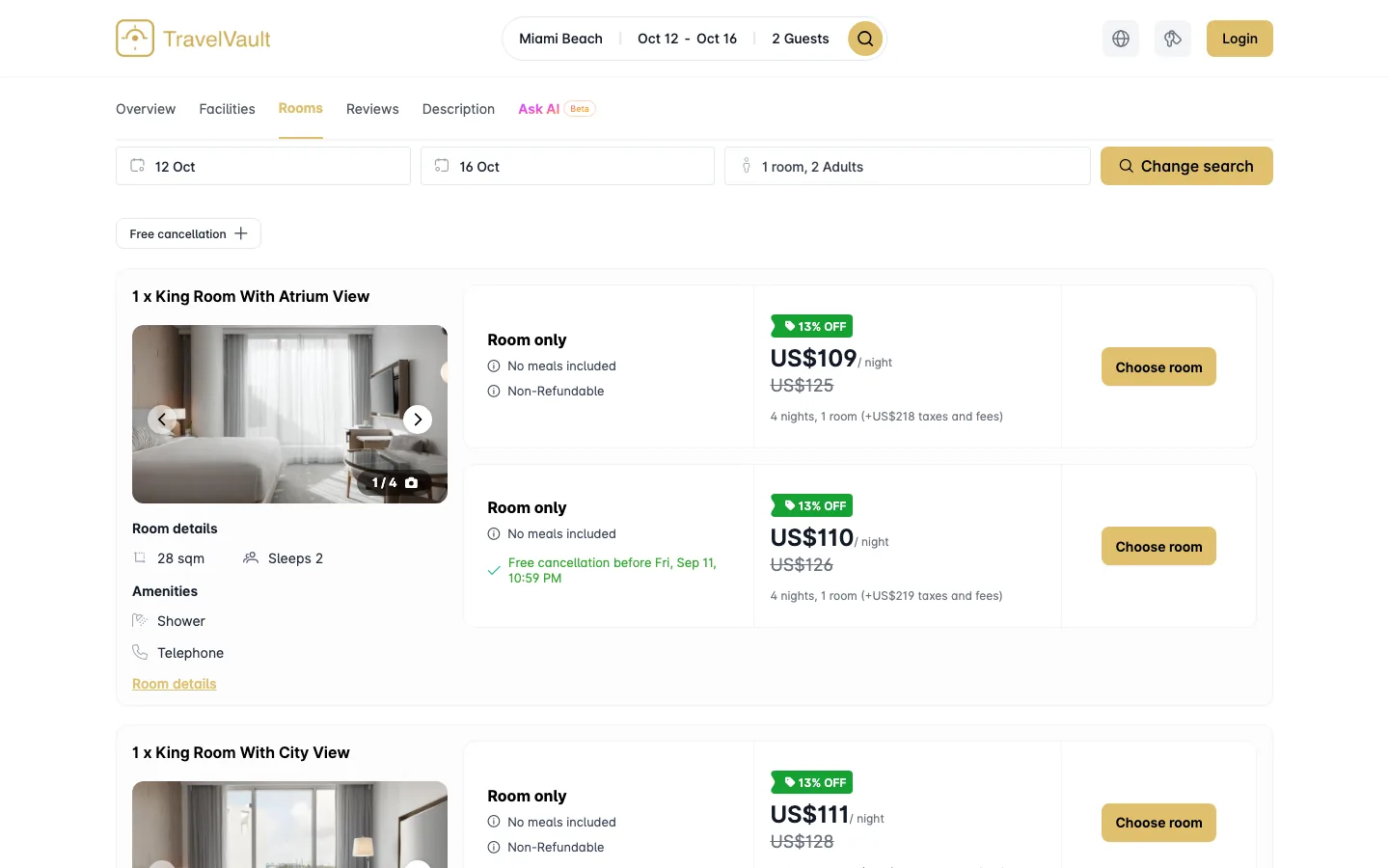
Task: Open the 16 Oct check-out date field
Action: (567, 166)
